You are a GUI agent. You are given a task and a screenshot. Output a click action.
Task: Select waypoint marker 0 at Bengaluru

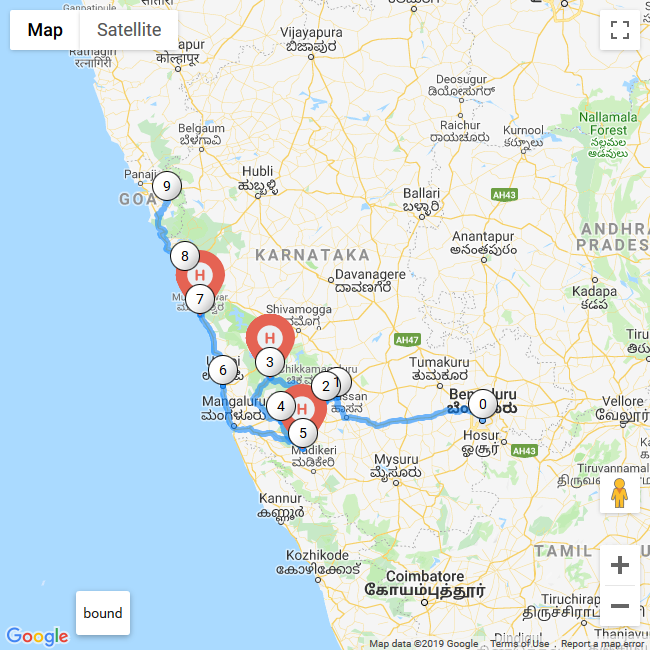coord(483,404)
